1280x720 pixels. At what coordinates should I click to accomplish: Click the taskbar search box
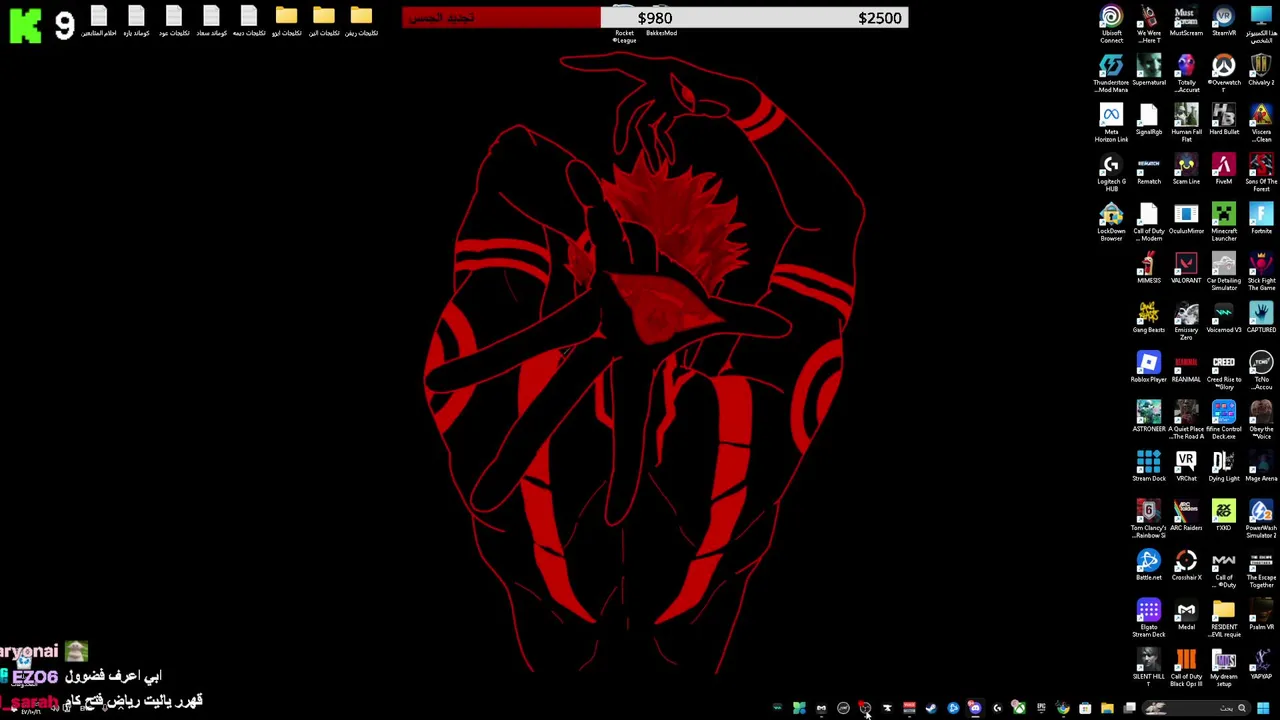click(x=1197, y=708)
